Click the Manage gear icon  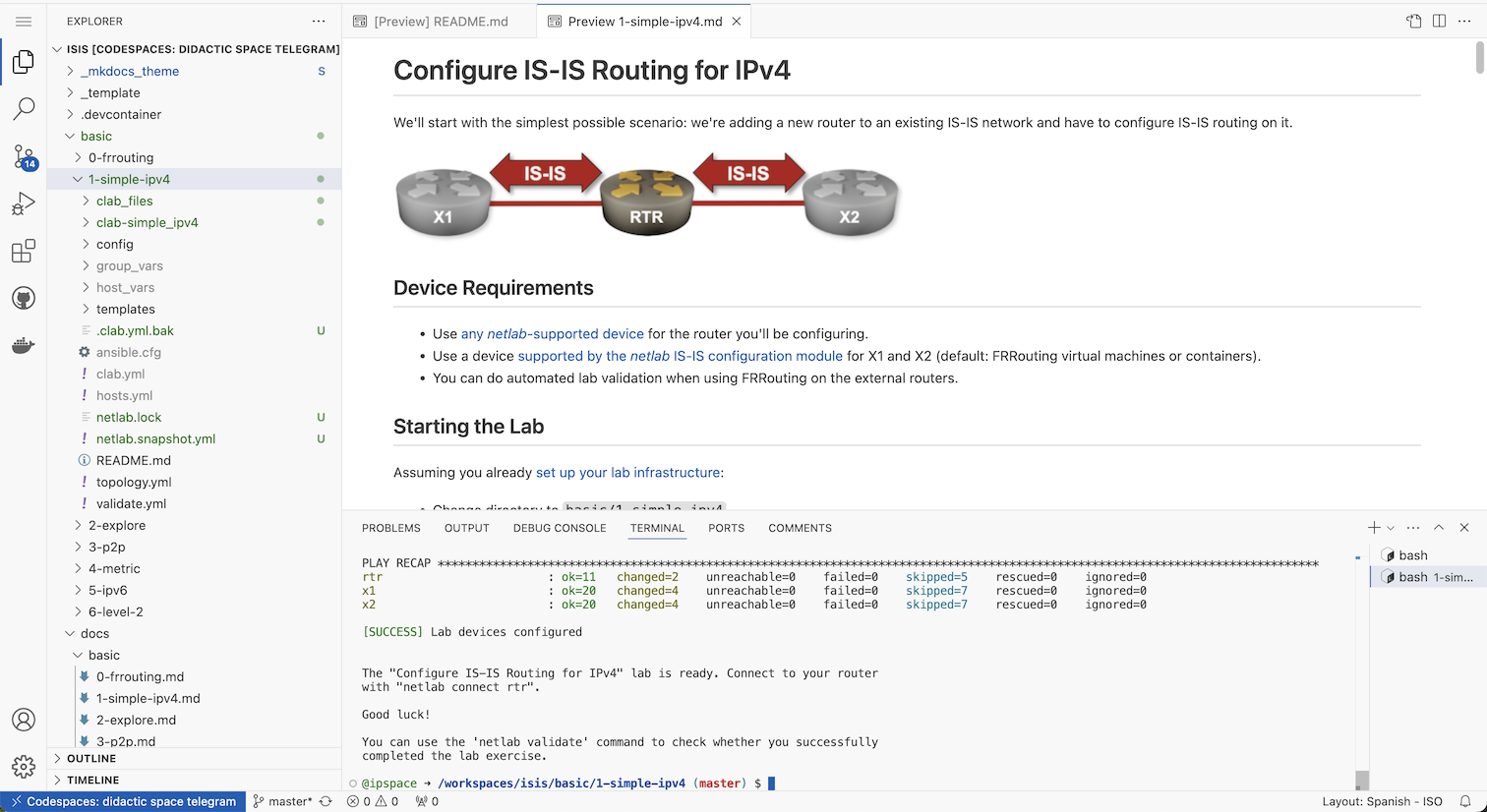24,767
